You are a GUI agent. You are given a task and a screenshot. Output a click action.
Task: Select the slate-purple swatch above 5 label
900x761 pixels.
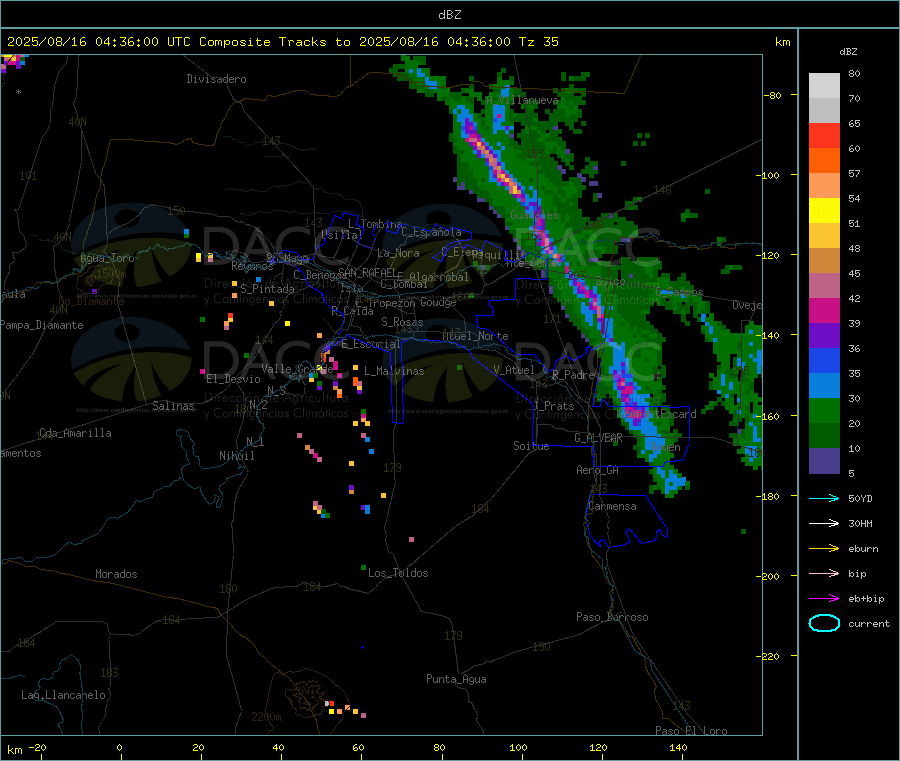point(824,461)
